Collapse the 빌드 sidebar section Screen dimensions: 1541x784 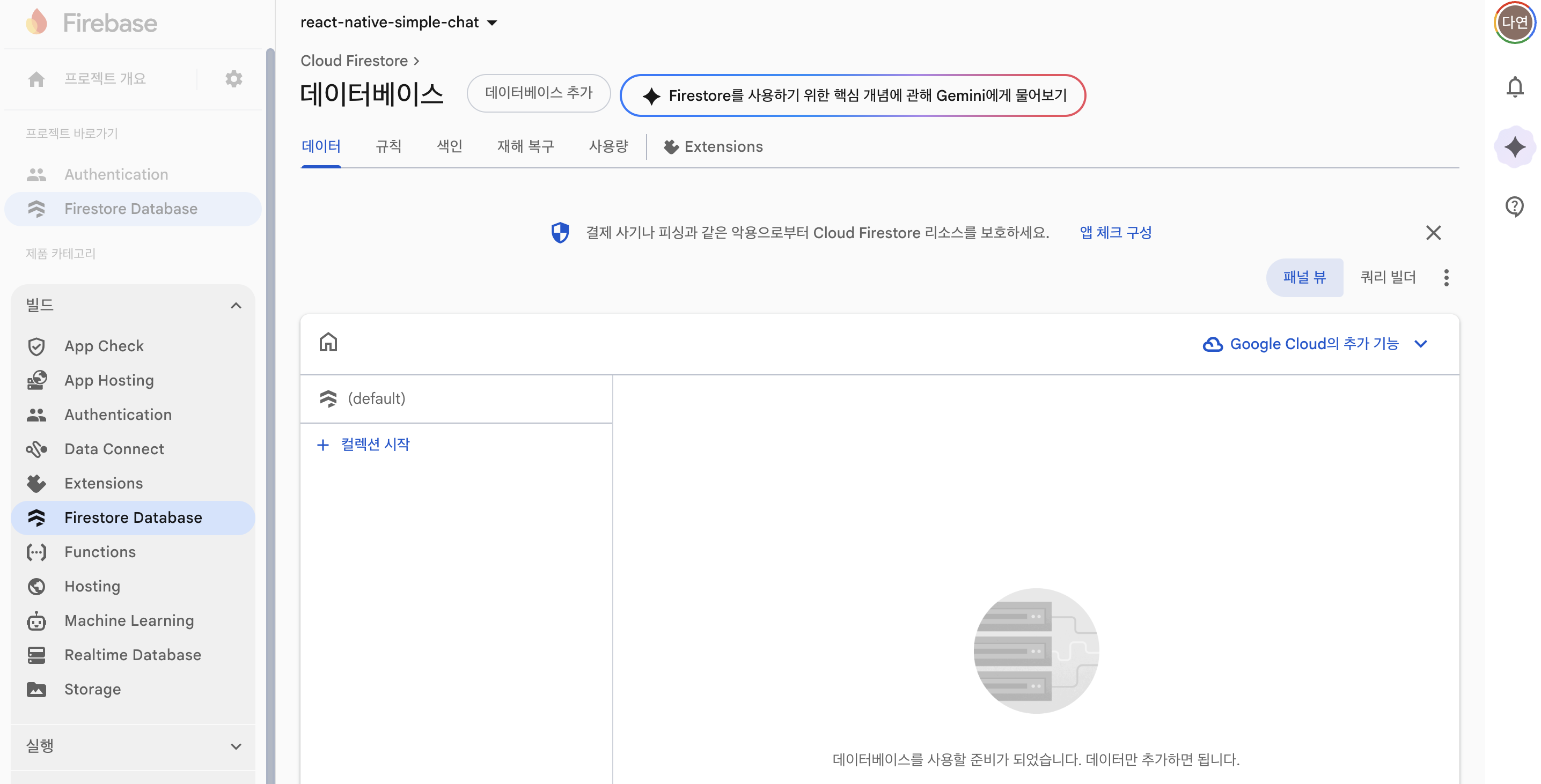point(236,306)
